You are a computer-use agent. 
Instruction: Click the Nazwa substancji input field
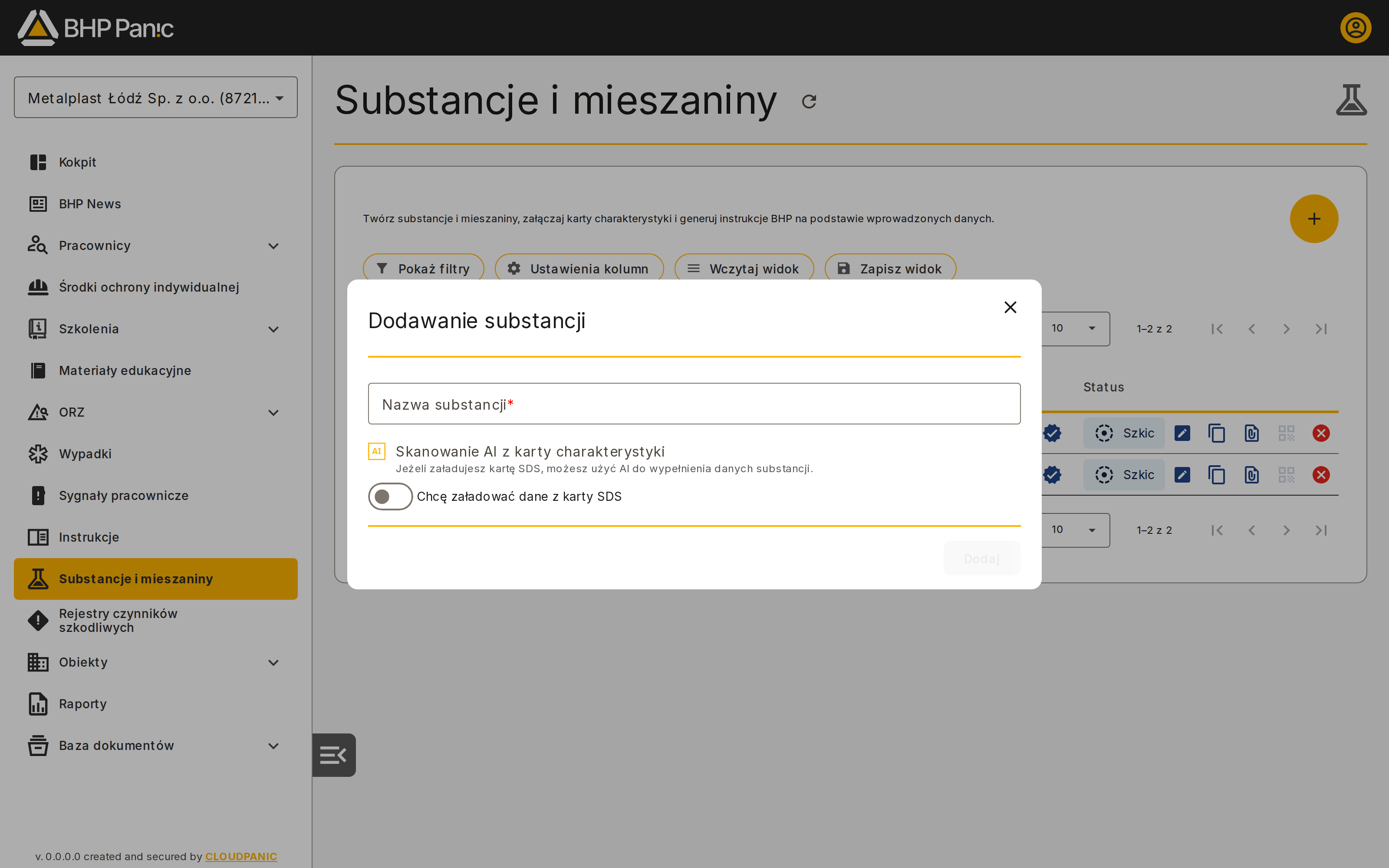point(694,404)
